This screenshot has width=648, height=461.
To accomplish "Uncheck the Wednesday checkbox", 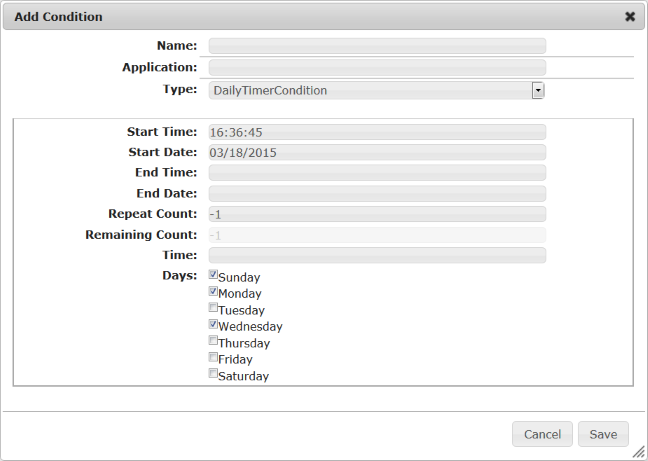I will click(213, 324).
